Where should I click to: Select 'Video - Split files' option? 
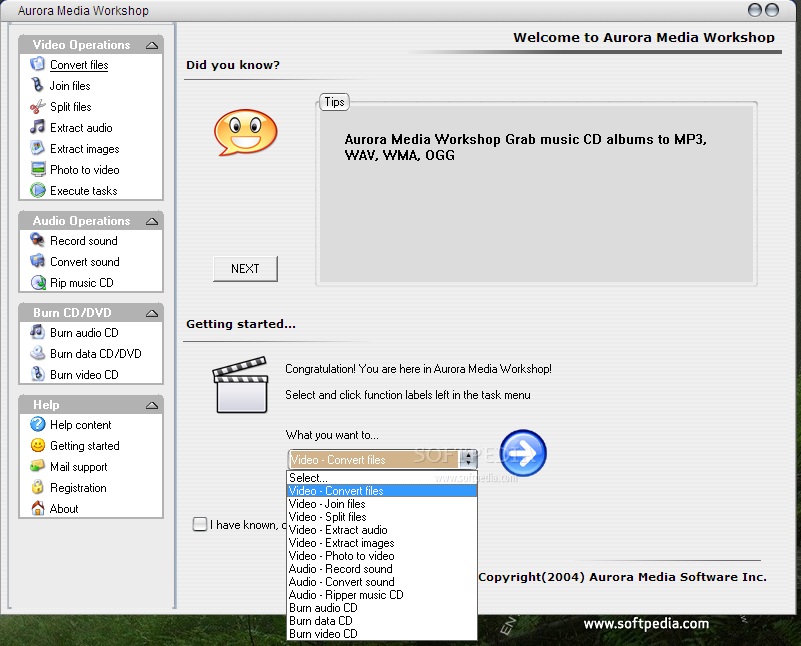382,517
